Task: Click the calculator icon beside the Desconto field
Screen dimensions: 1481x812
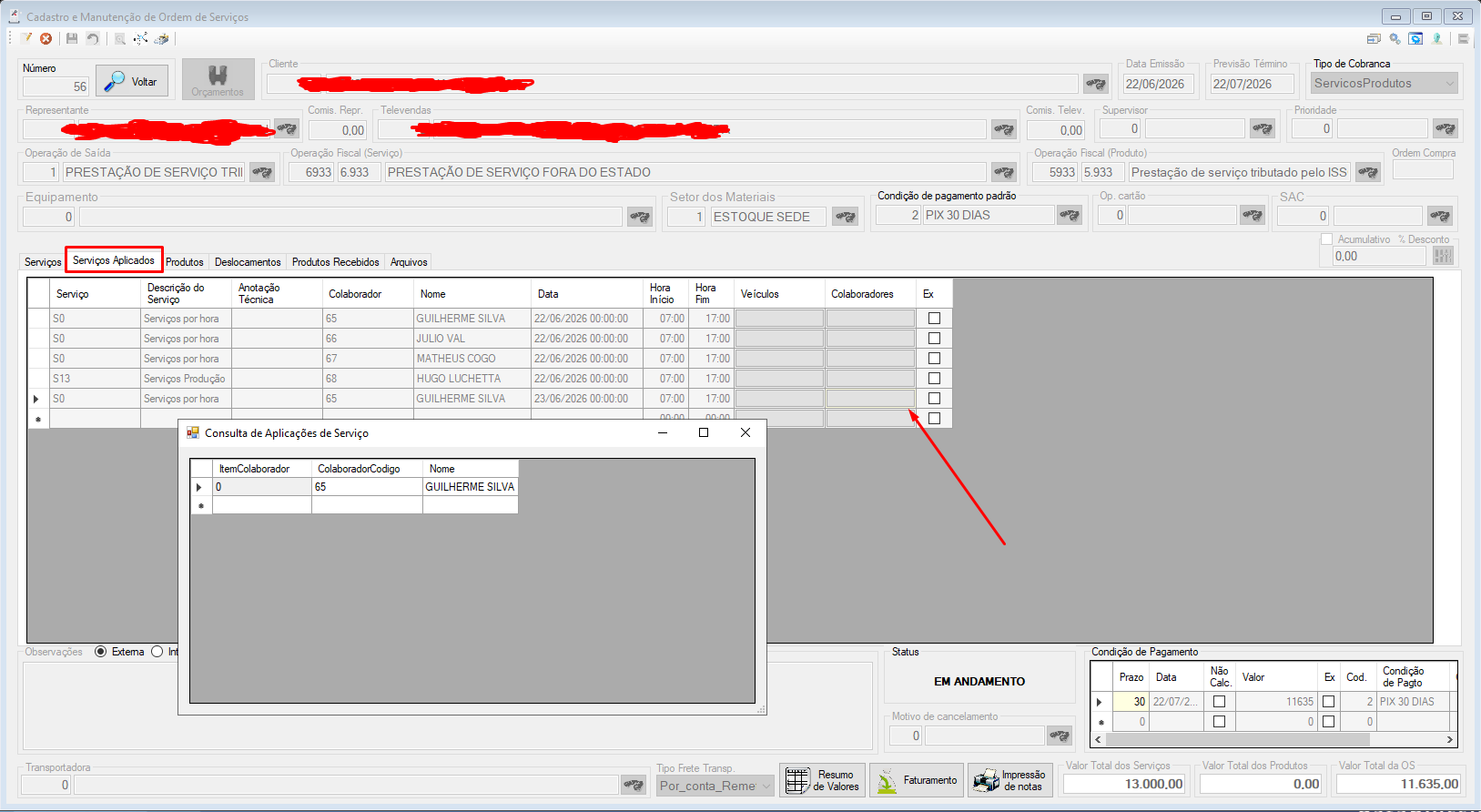Action: (x=1444, y=256)
